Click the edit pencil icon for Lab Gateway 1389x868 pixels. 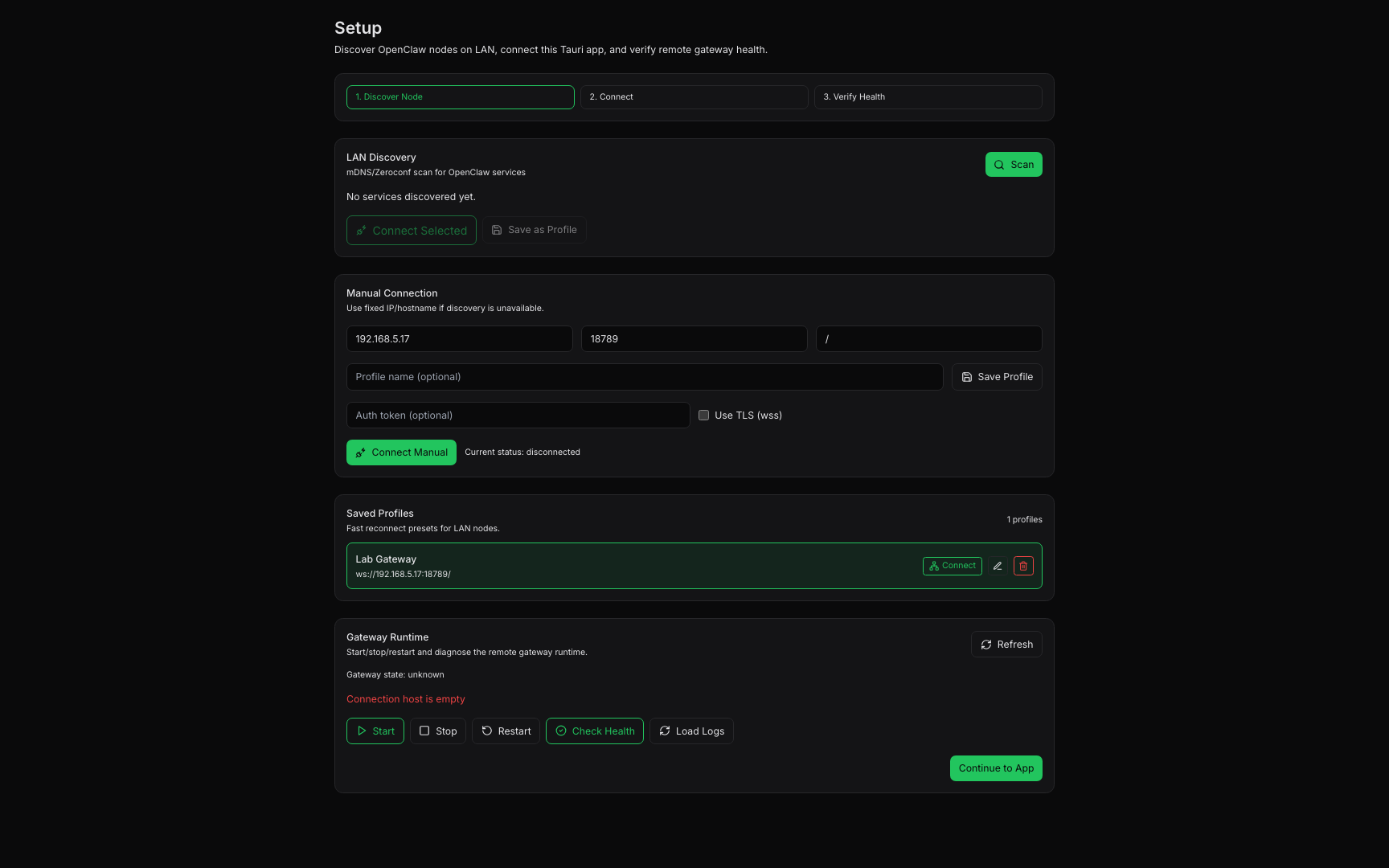pyautogui.click(x=997, y=566)
